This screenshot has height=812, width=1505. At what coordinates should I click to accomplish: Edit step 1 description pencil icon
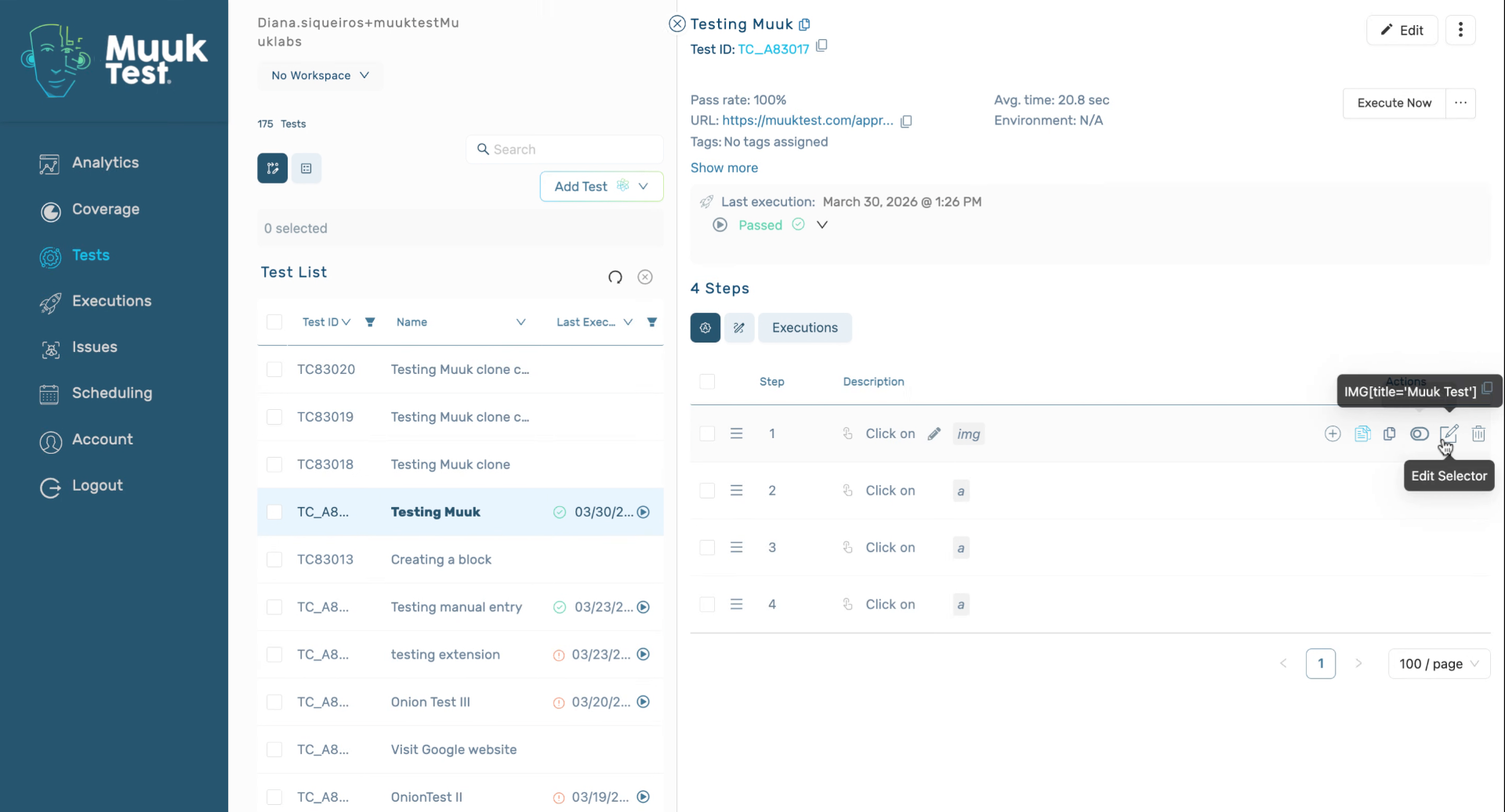click(934, 433)
